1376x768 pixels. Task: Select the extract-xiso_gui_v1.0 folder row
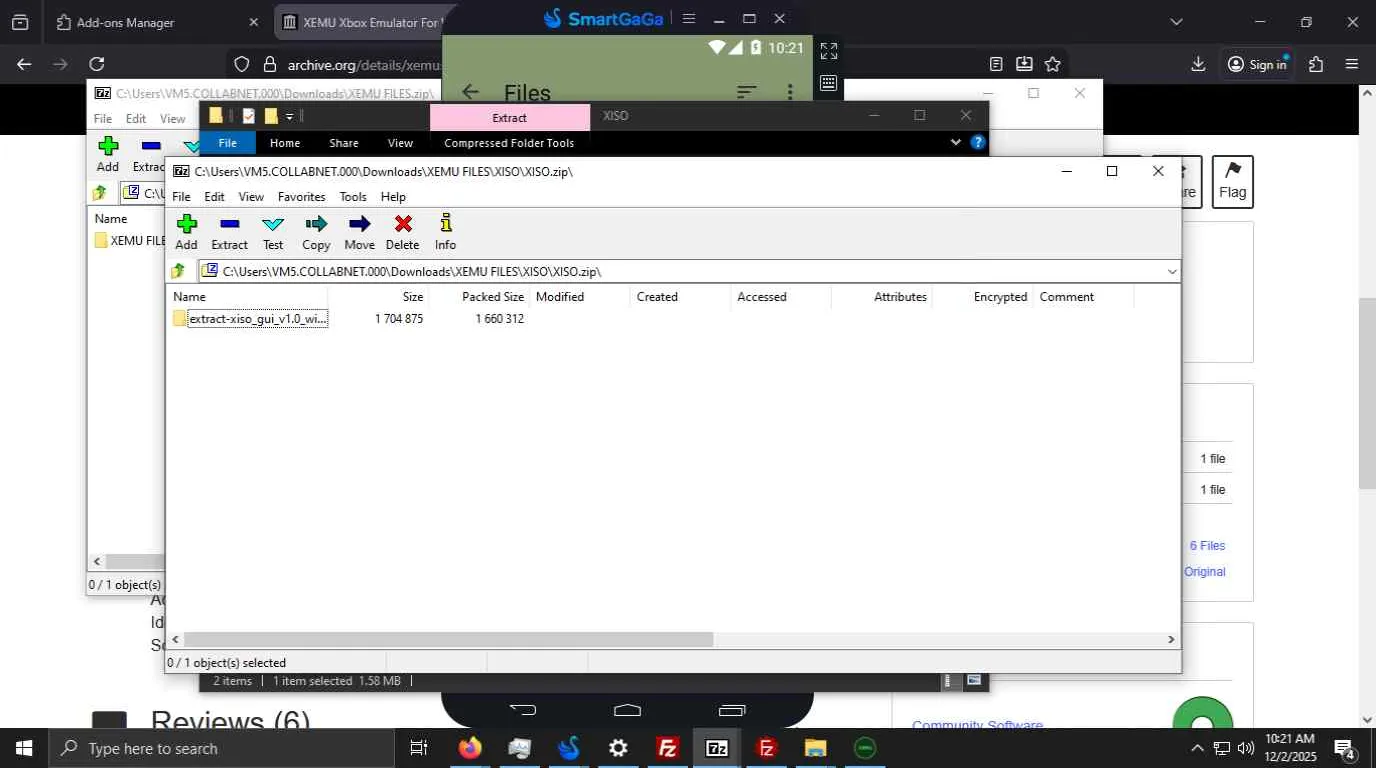(250, 319)
